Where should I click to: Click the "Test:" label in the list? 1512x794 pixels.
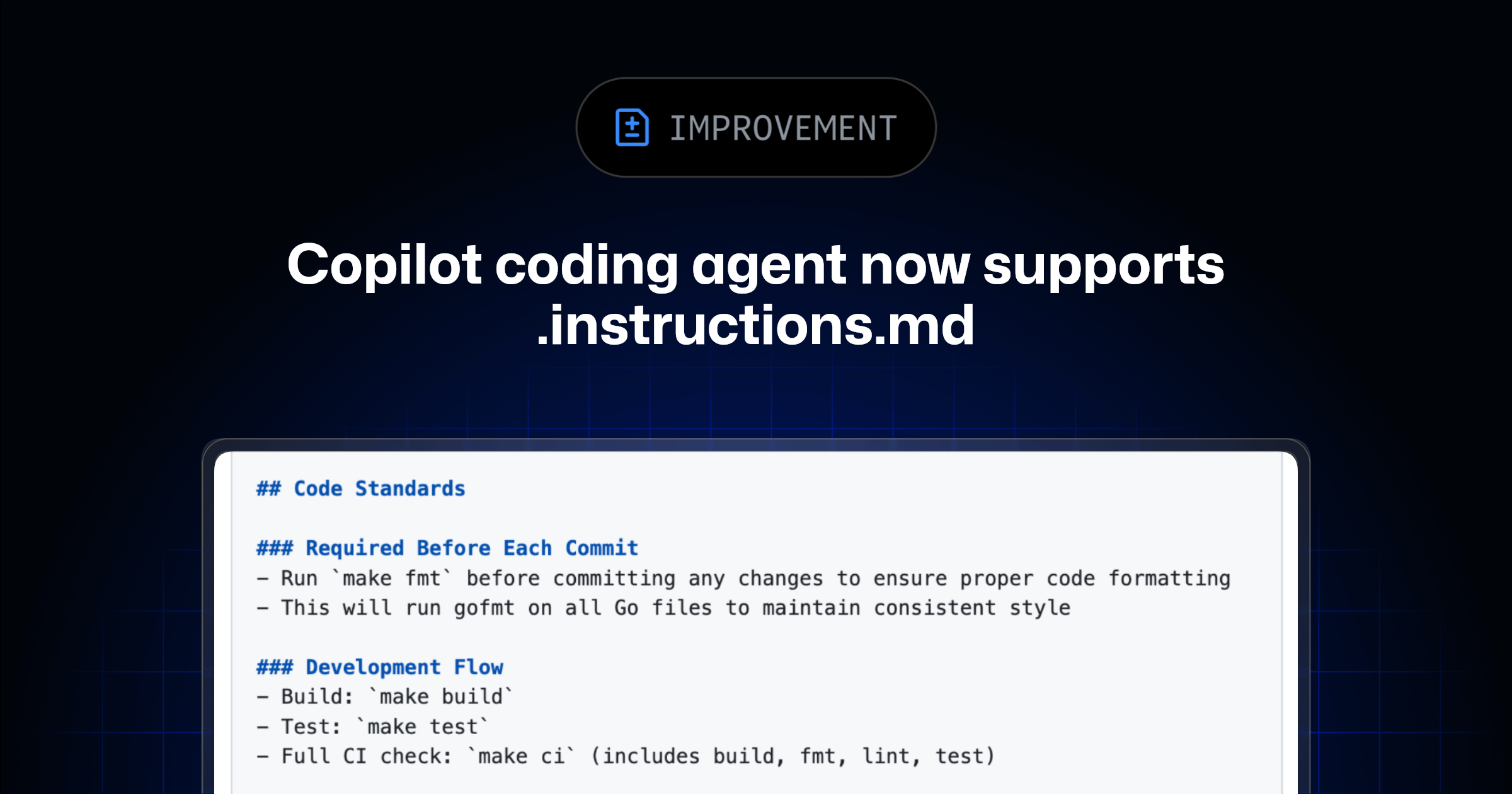click(311, 727)
